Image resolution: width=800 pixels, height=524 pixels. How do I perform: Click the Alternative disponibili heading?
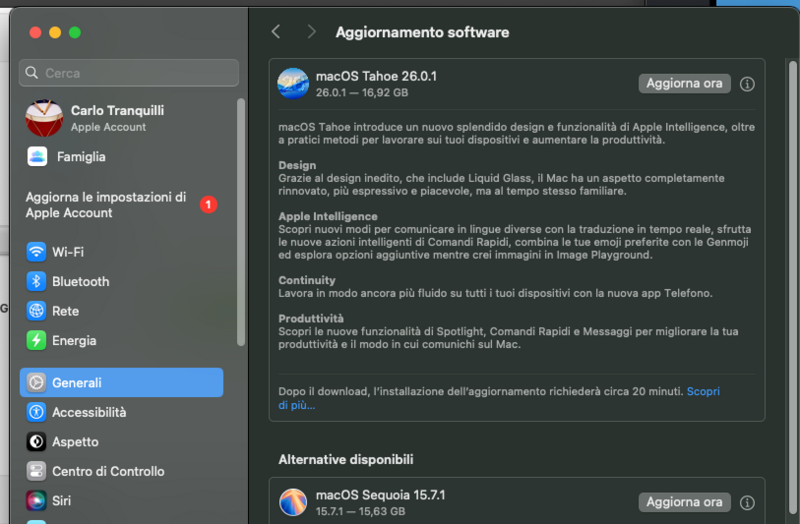tap(346, 459)
